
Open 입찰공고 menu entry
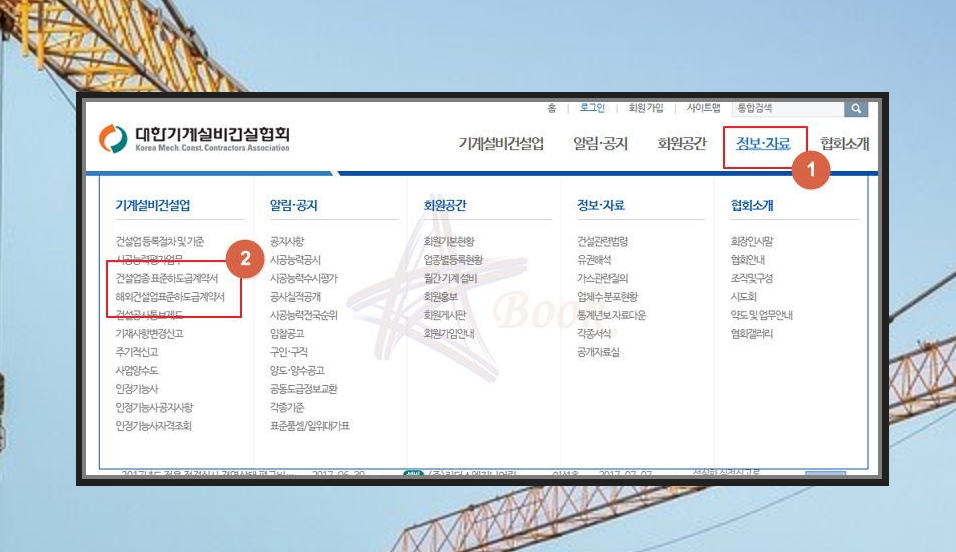coord(287,334)
